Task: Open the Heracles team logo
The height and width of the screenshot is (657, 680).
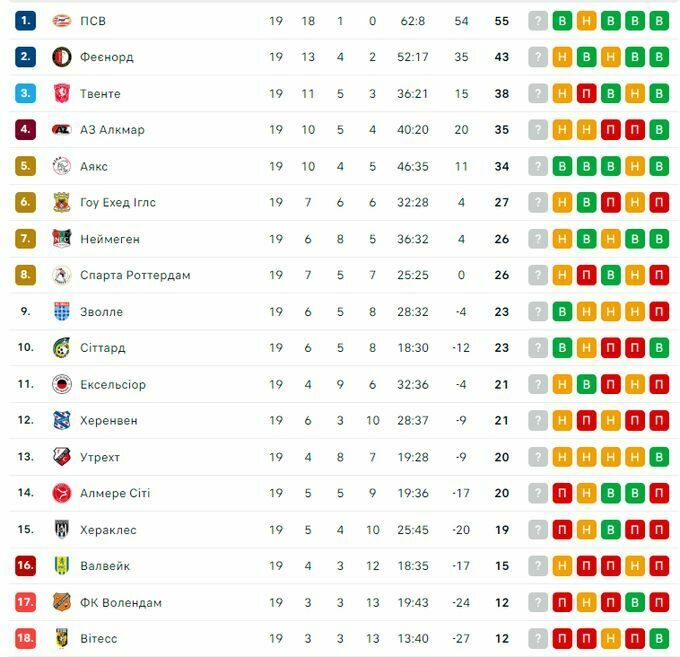Action: click(62, 530)
